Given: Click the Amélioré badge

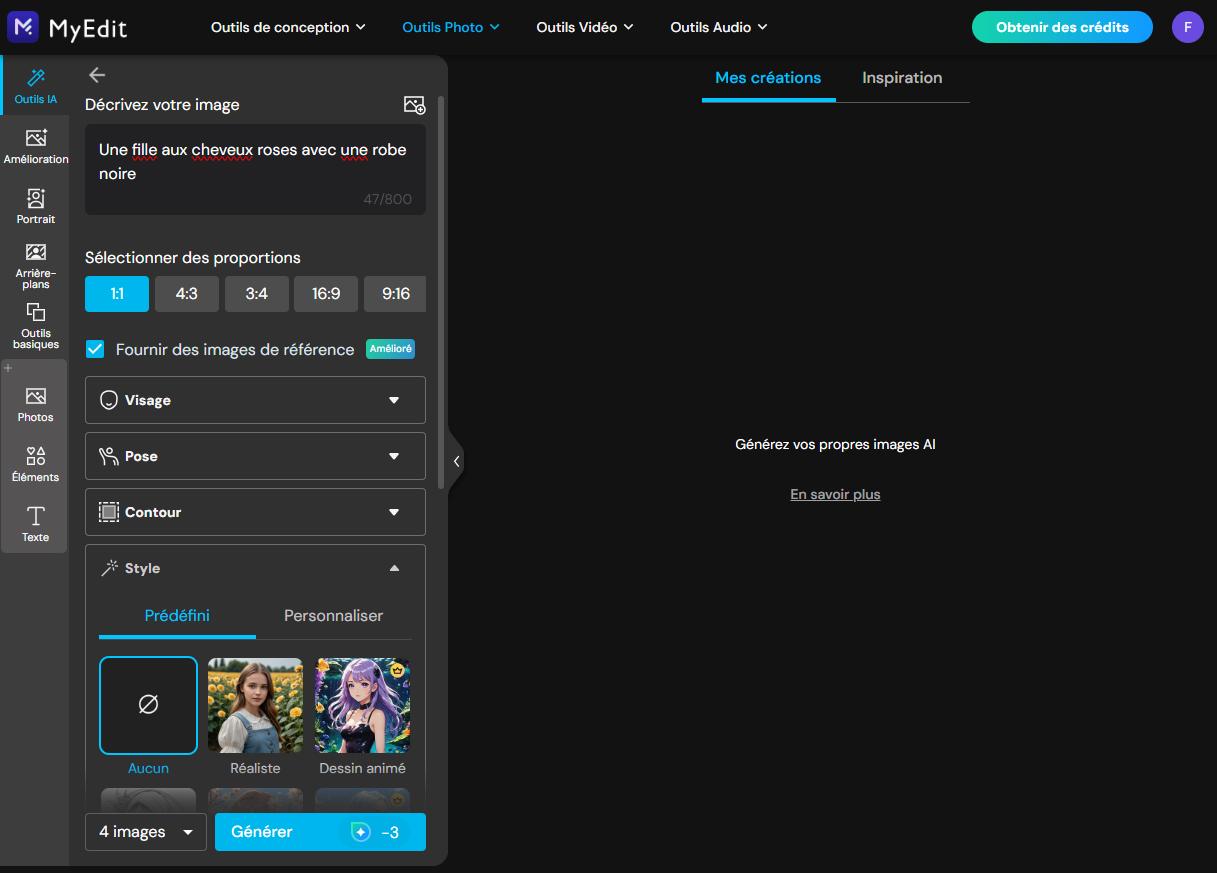Looking at the screenshot, I should coord(390,349).
